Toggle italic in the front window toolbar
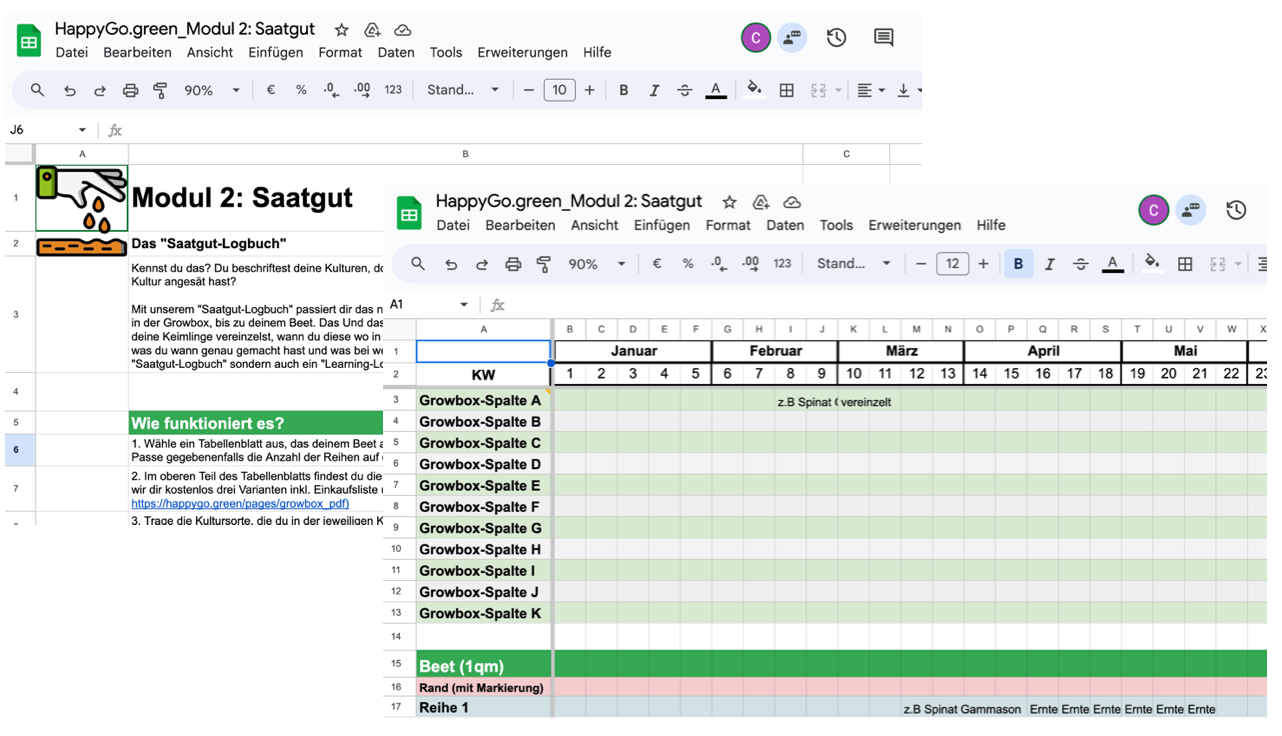 (1049, 264)
